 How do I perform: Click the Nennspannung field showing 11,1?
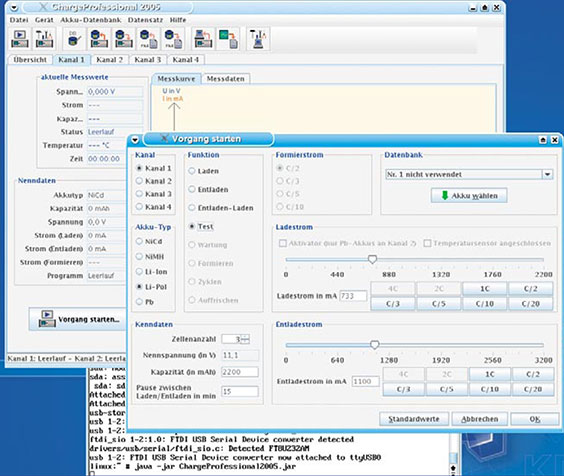[x=240, y=355]
